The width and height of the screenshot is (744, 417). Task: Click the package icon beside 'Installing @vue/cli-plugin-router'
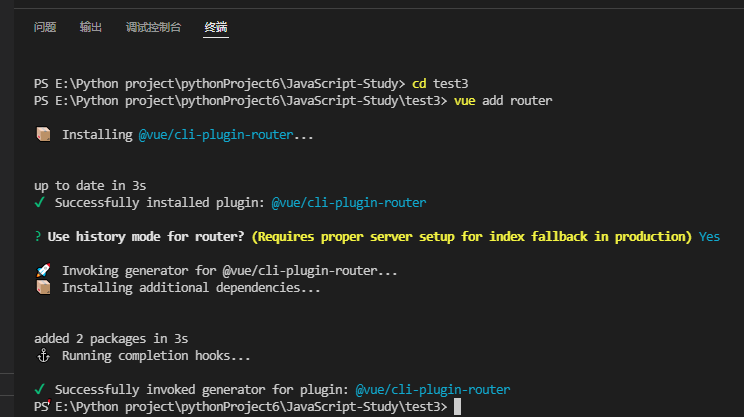pos(43,134)
